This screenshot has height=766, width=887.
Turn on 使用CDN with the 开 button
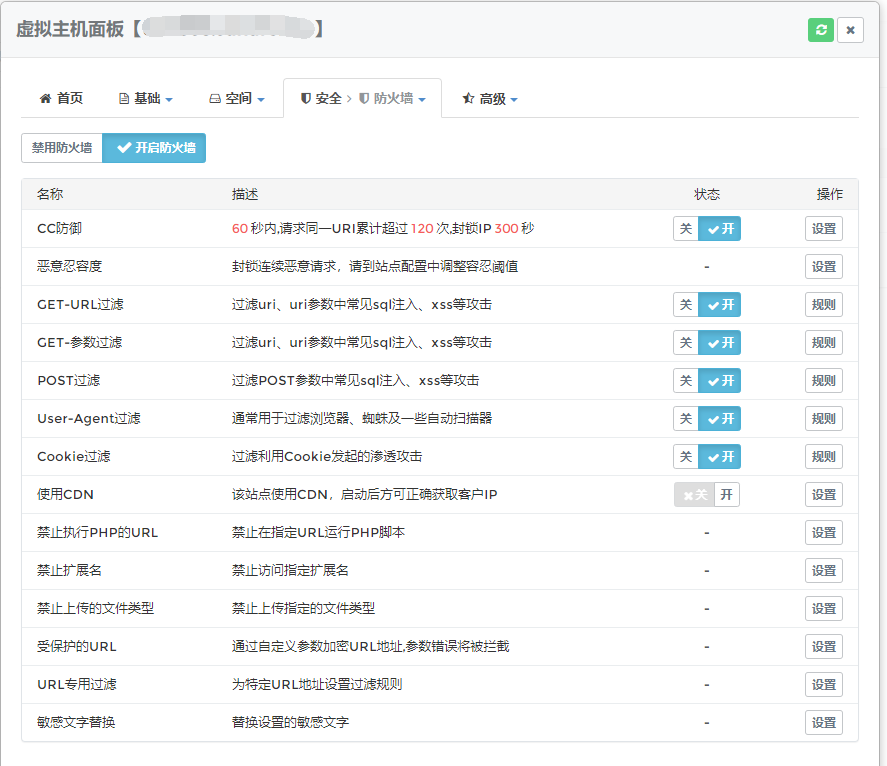(727, 494)
